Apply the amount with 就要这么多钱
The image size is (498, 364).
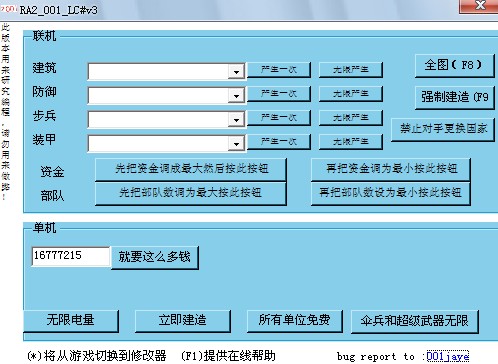tap(155, 257)
